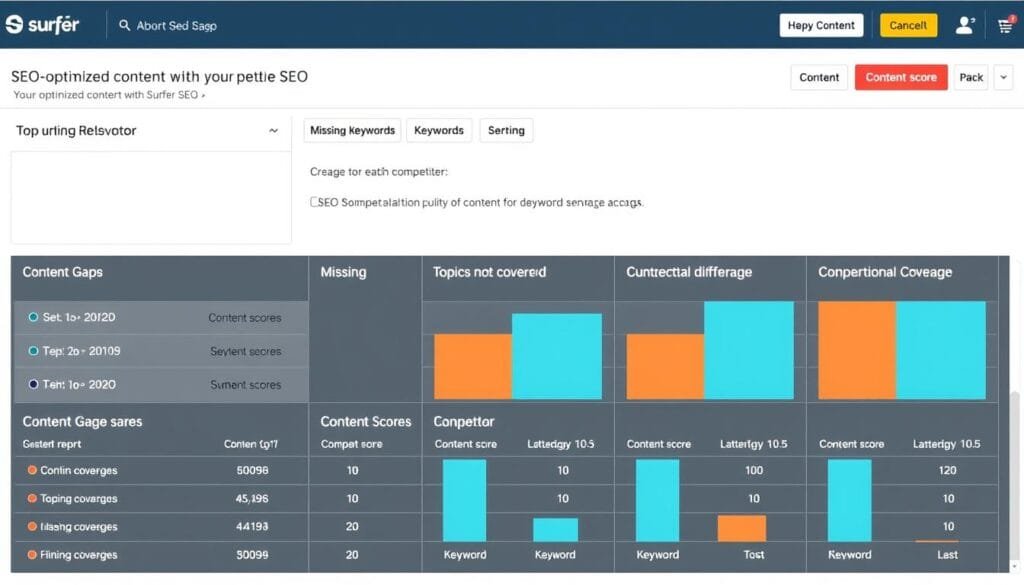Open the dropdown arrow next to Pack
Image resolution: width=1024 pixels, height=585 pixels.
coord(1003,77)
